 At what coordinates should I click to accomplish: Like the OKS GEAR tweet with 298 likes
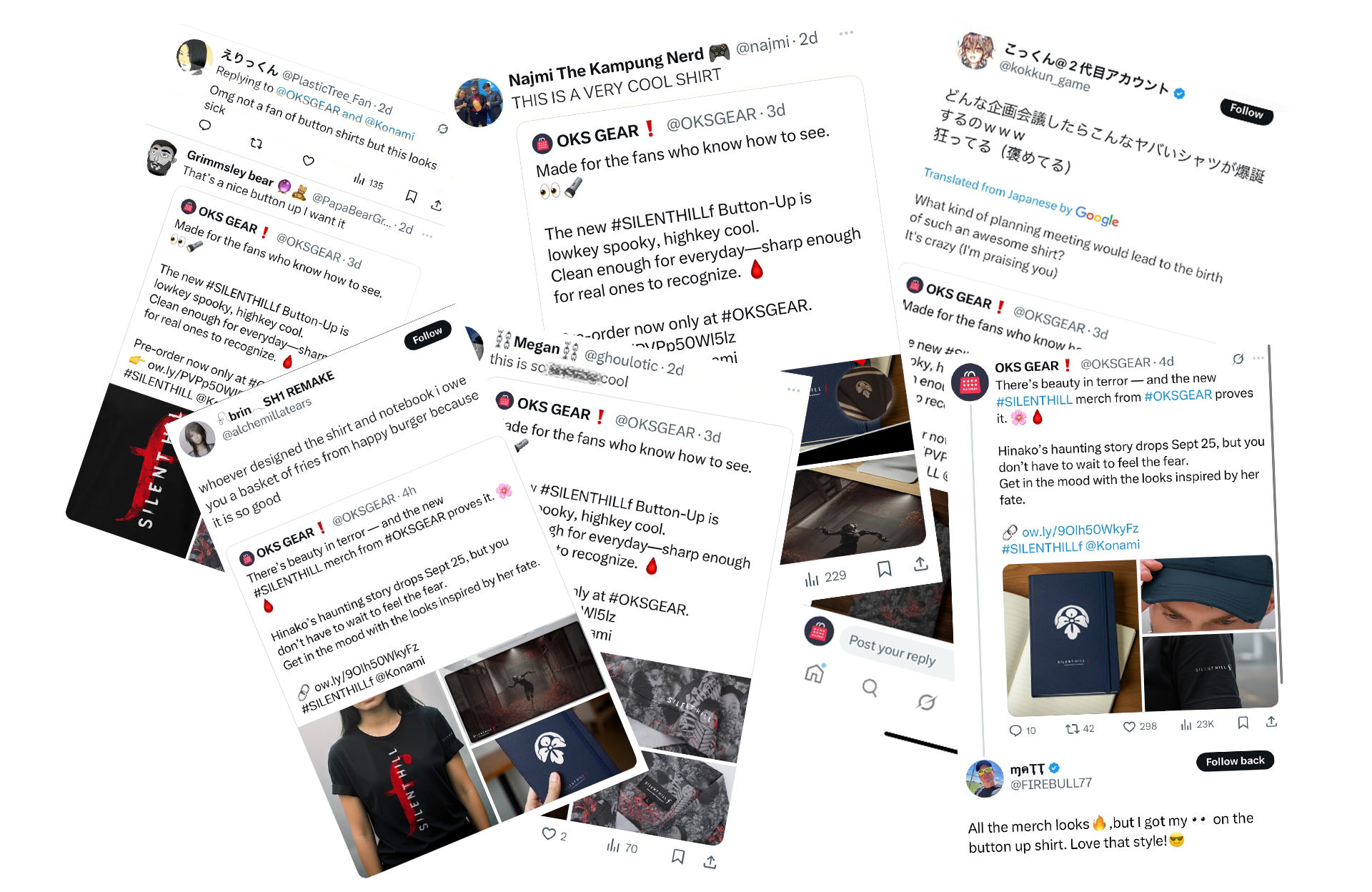(x=1129, y=727)
